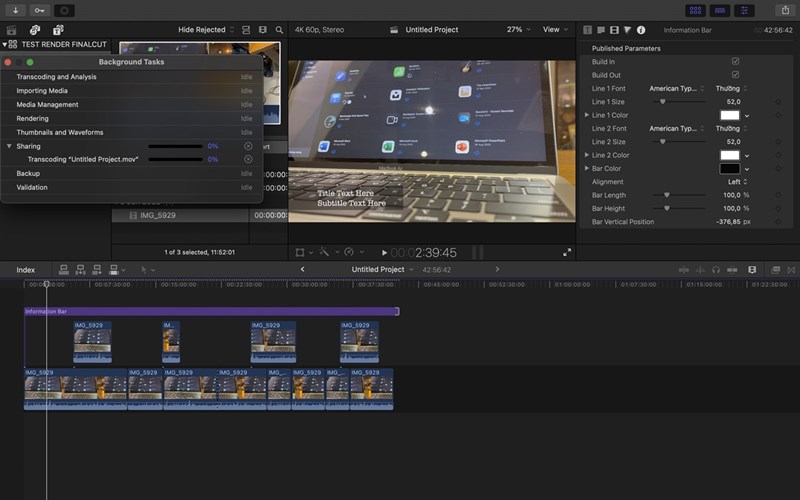Open the Select tool arrow popup
Screen dimensions: 800x500
point(147,270)
